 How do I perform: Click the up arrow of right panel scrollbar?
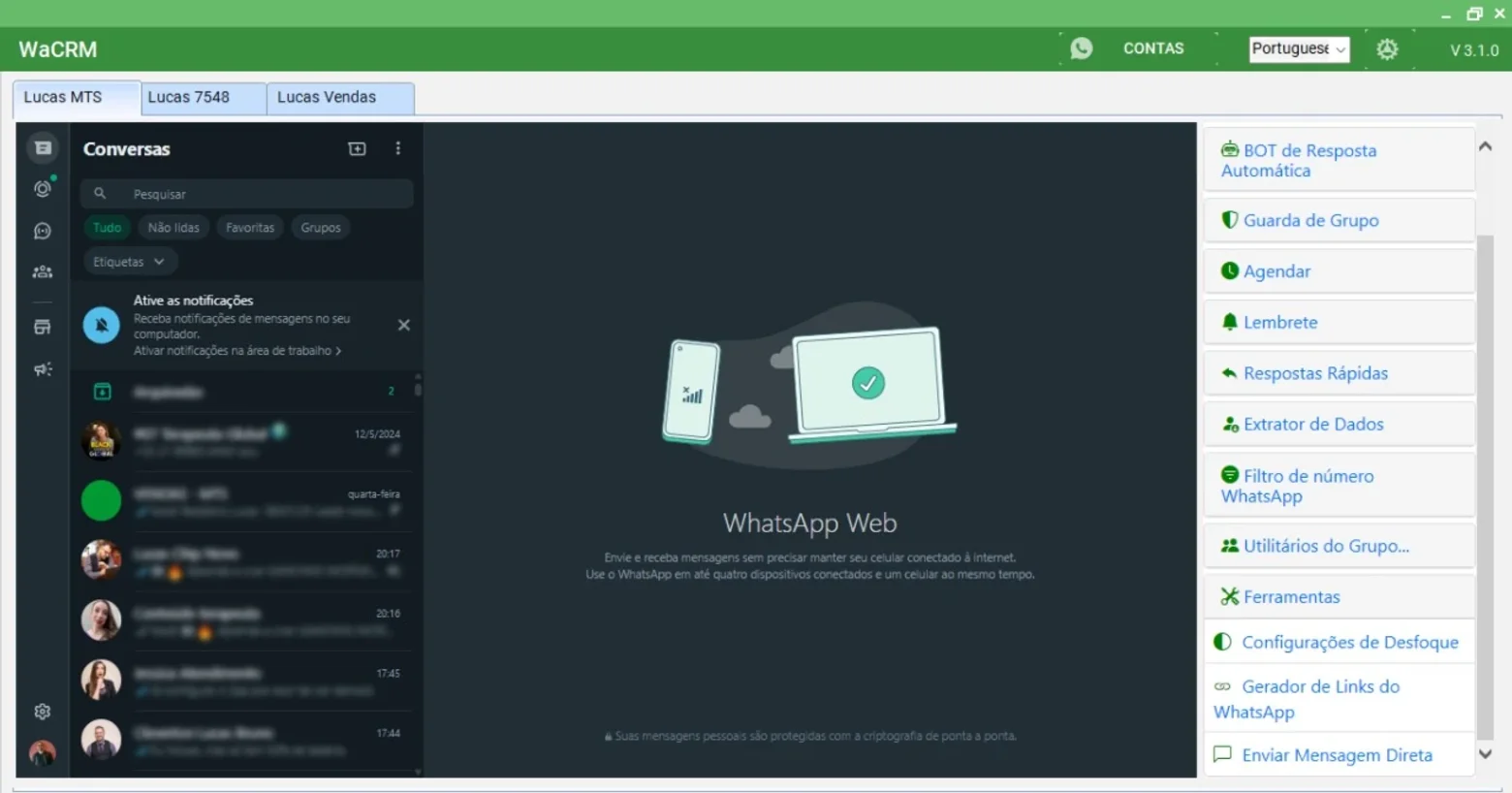coord(1485,146)
